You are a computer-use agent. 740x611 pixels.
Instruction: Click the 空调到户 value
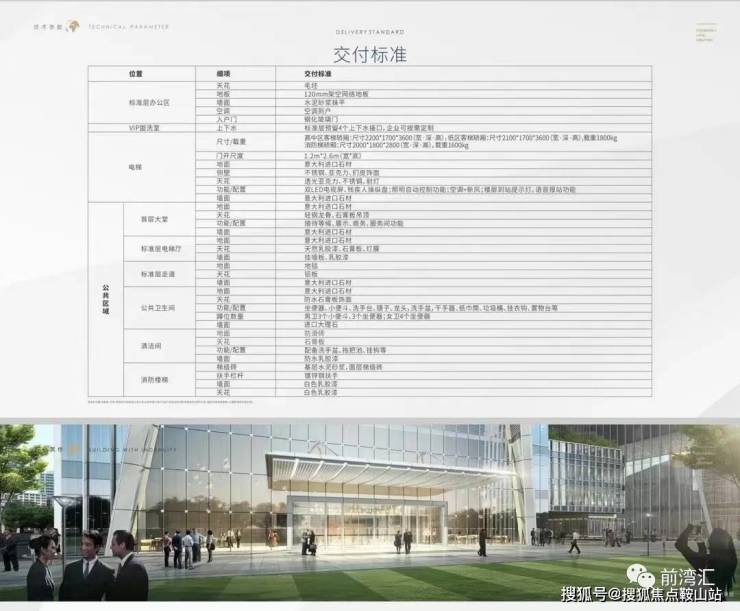[x=318, y=111]
